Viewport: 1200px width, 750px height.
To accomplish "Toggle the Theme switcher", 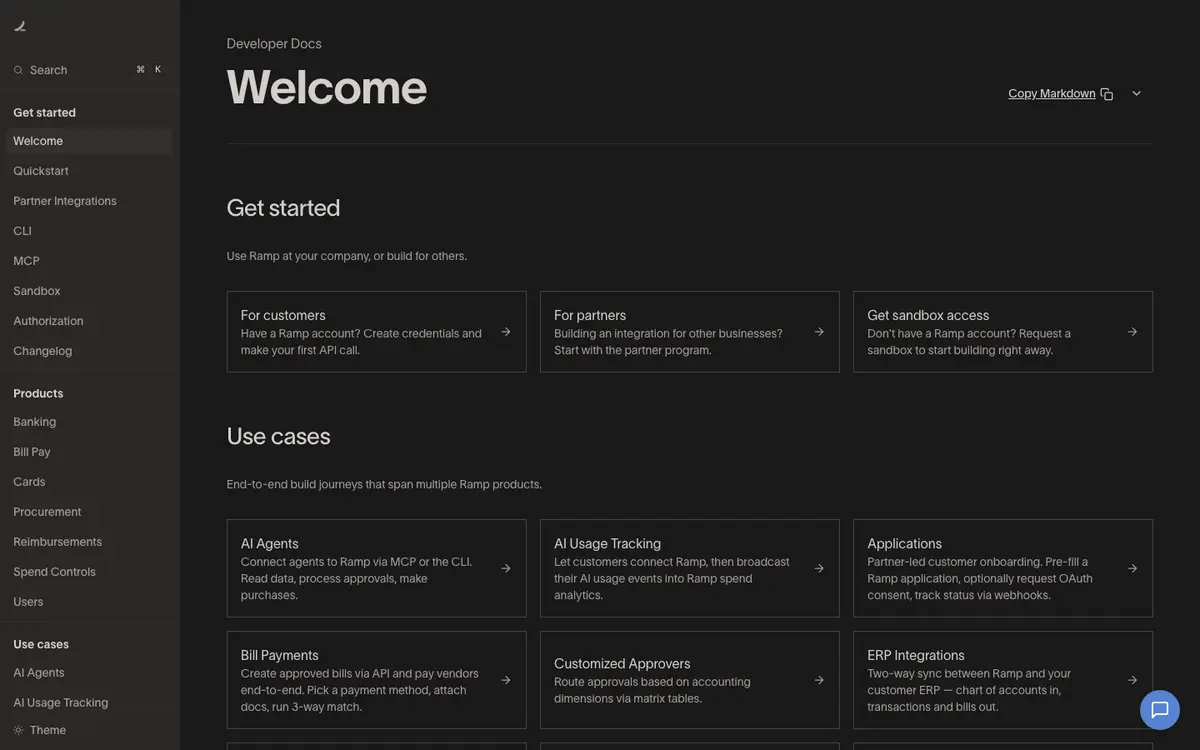I will tap(40, 730).
